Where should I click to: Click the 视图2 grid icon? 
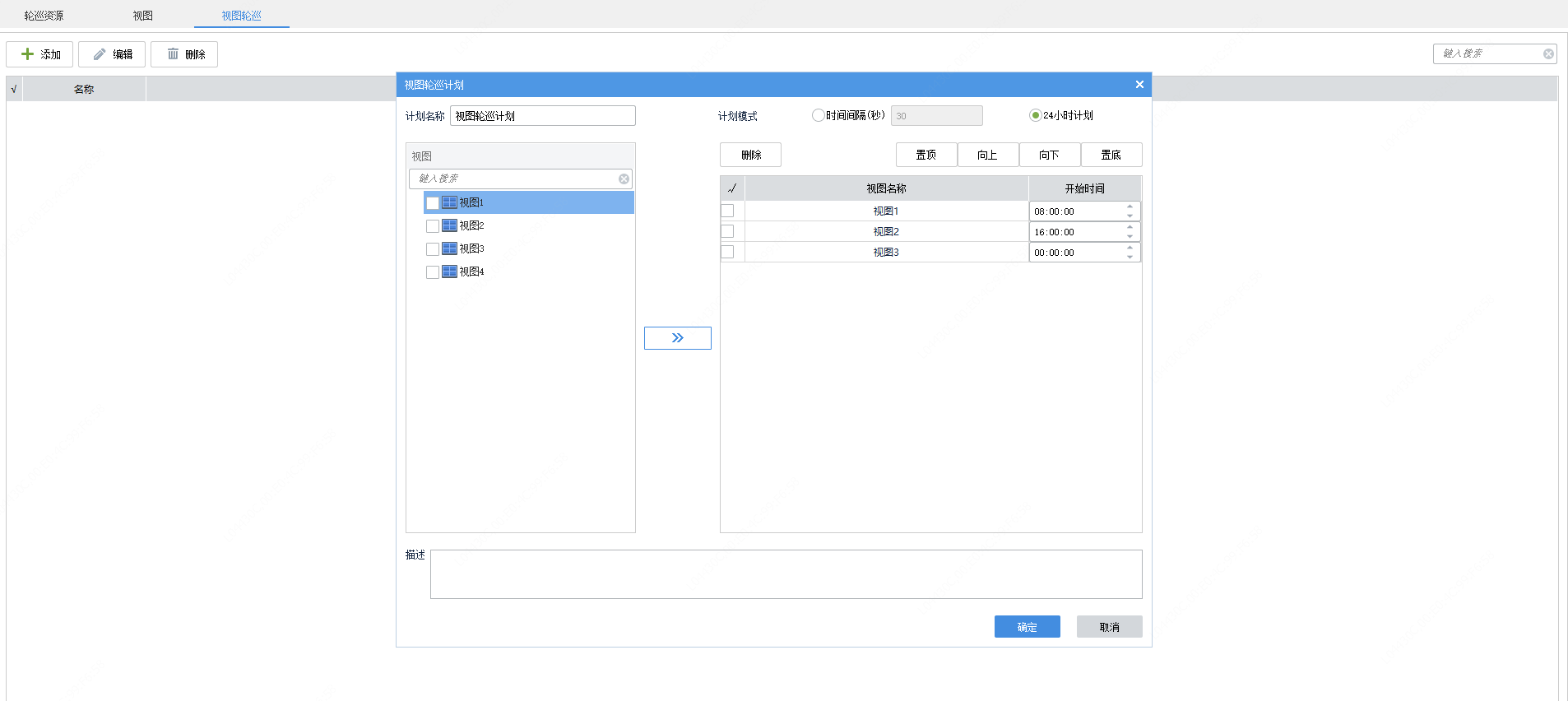(449, 225)
